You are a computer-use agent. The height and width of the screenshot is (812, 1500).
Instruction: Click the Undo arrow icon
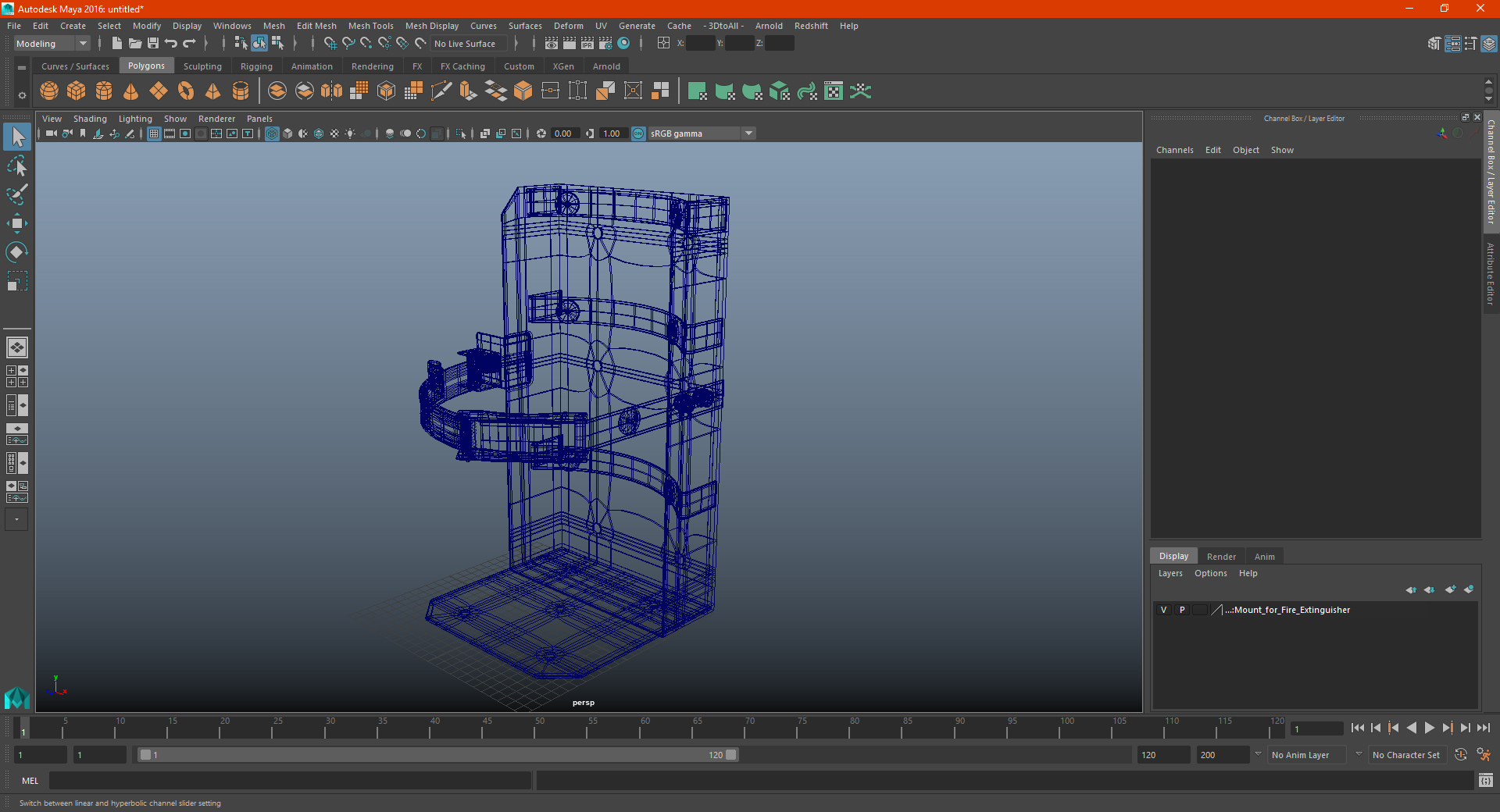(171, 44)
